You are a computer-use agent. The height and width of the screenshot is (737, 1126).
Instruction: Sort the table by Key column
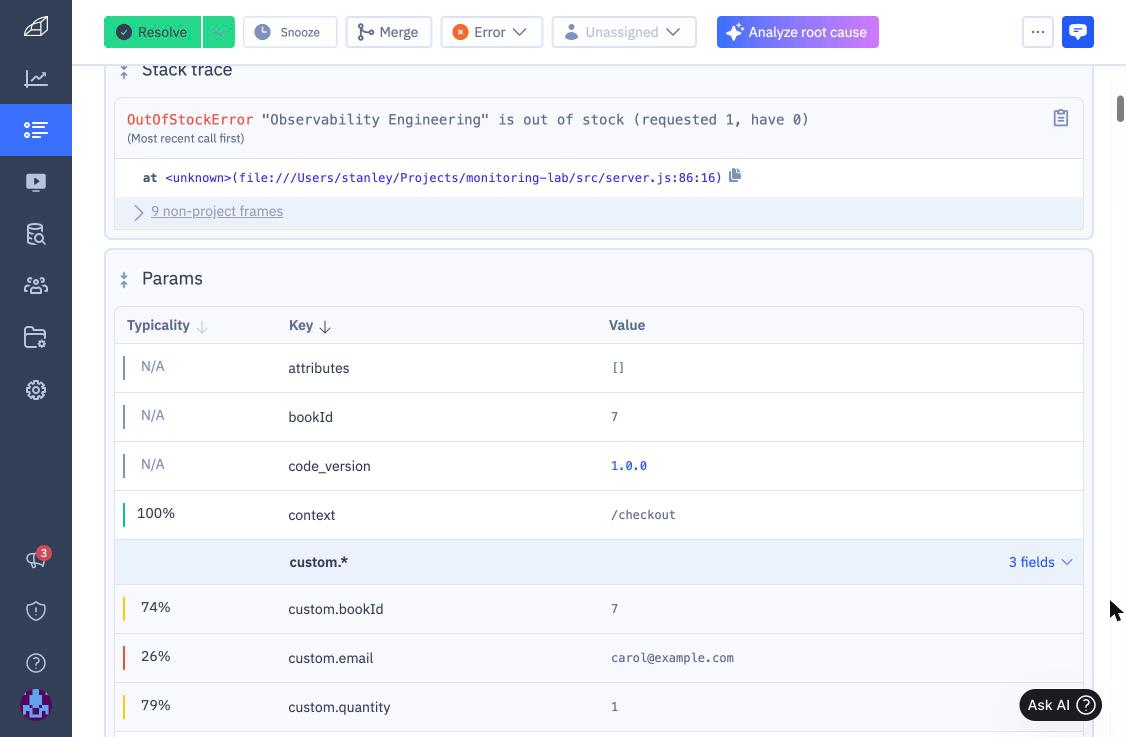coord(310,325)
